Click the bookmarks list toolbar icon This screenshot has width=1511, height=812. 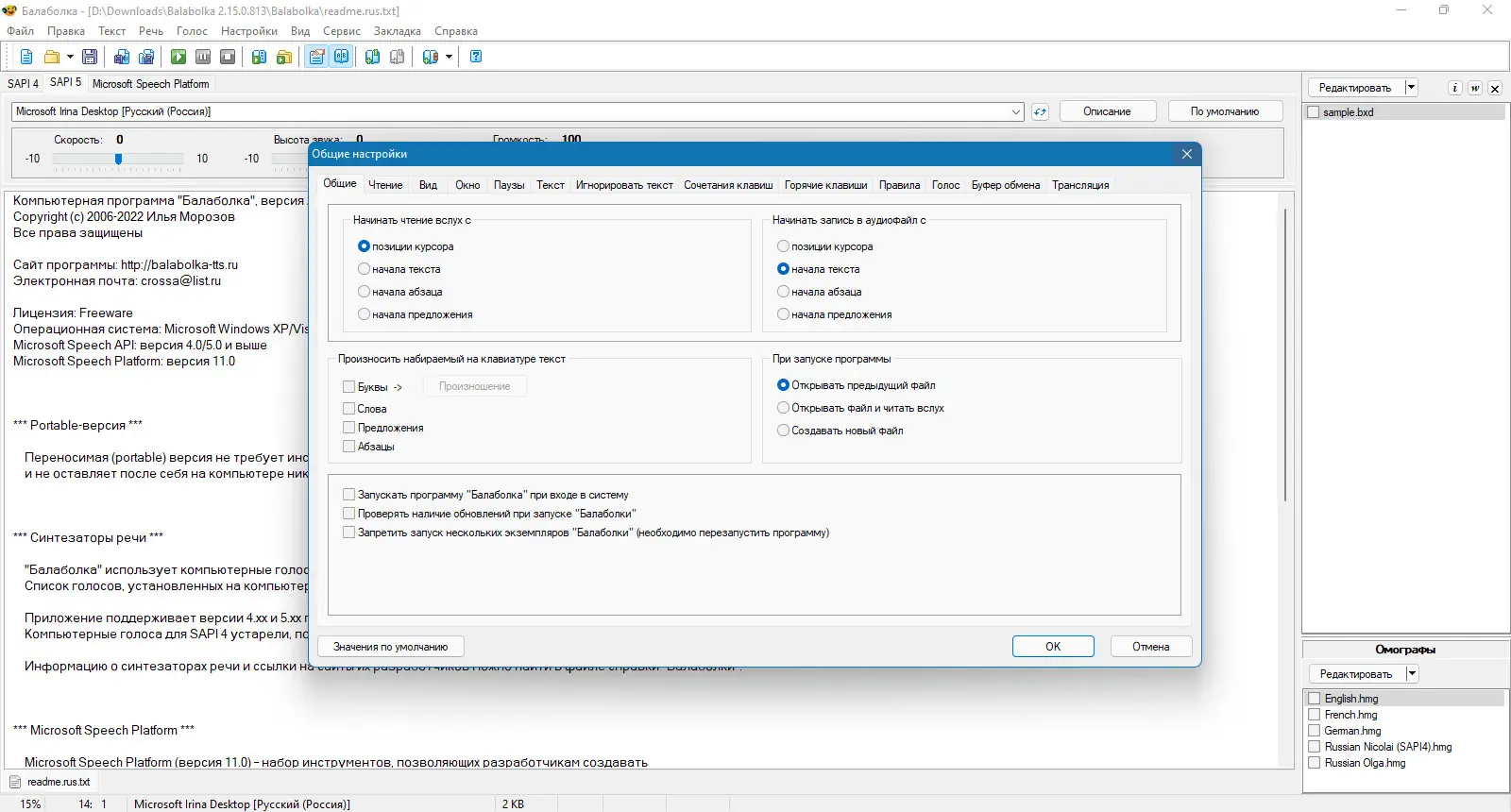coord(430,57)
